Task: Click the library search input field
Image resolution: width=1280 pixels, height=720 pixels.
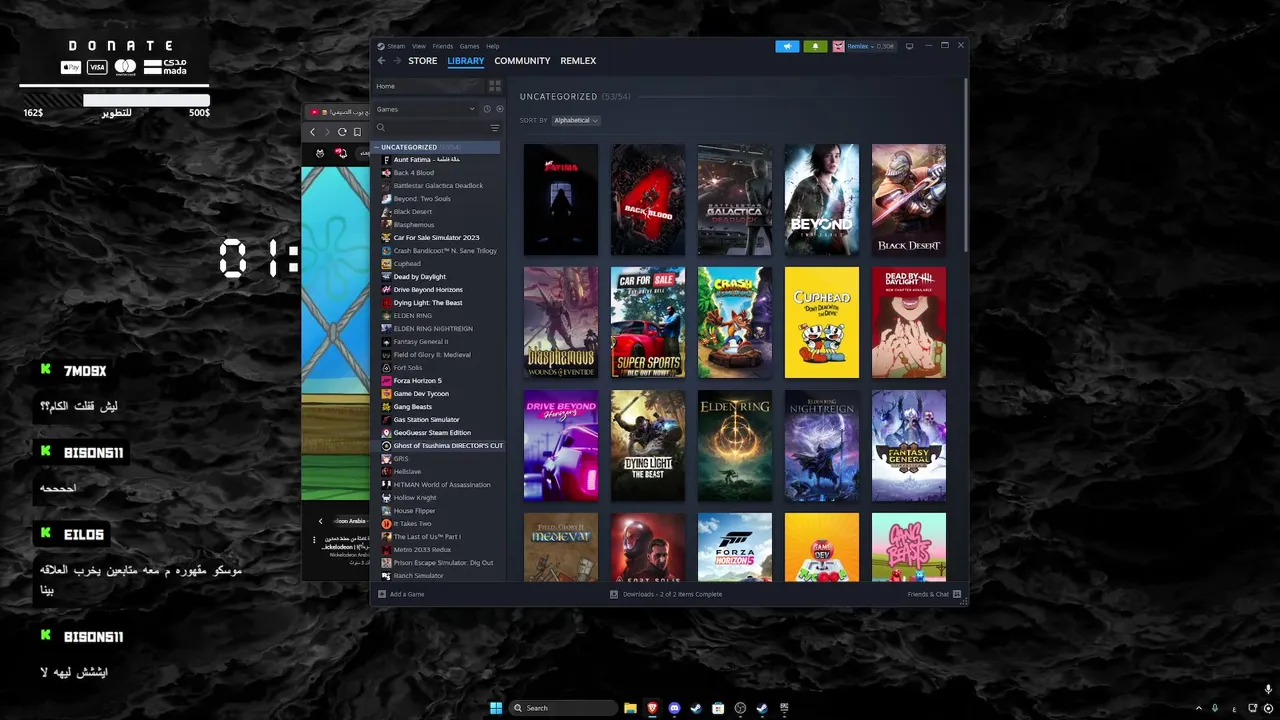Action: pyautogui.click(x=436, y=128)
